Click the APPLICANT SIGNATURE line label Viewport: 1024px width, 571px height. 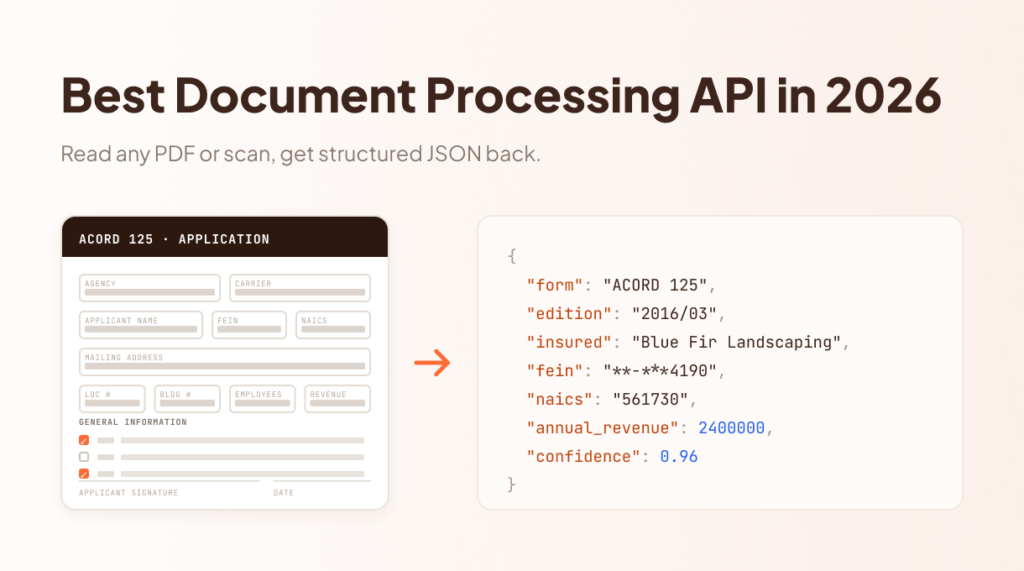129,493
